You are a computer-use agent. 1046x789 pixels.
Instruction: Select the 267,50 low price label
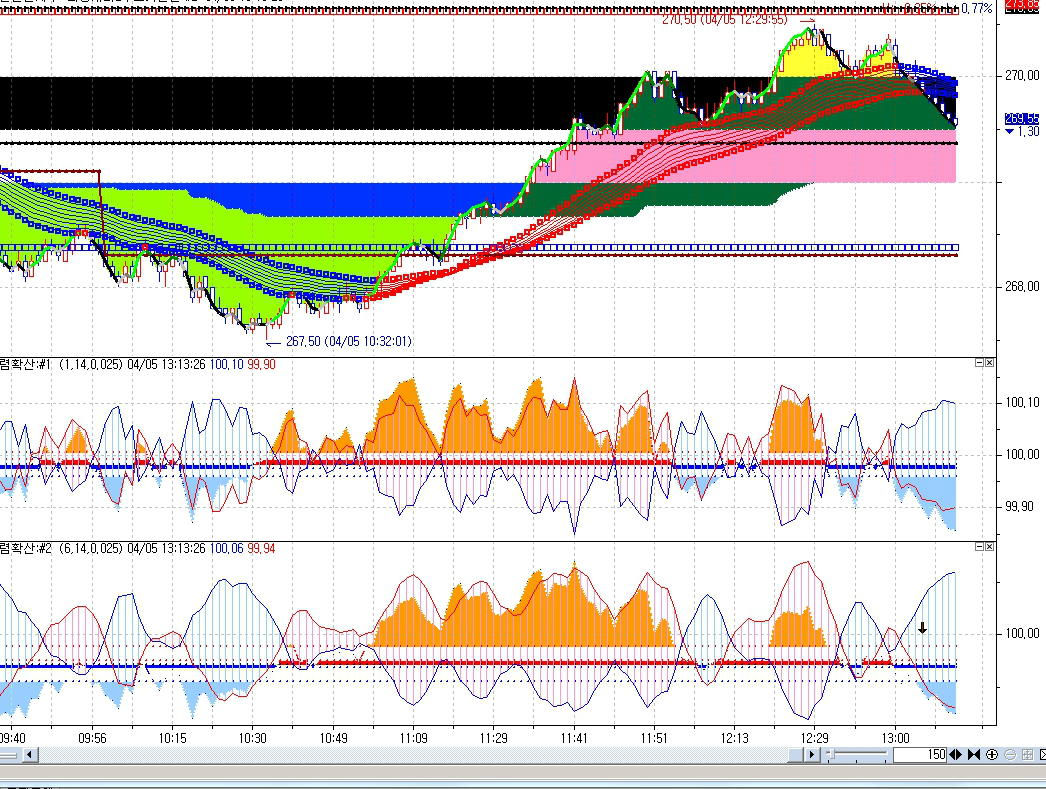pyautogui.click(x=348, y=341)
